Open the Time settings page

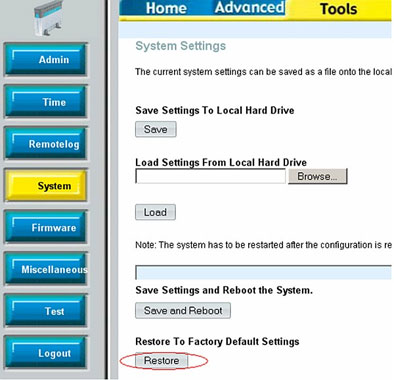coord(45,102)
